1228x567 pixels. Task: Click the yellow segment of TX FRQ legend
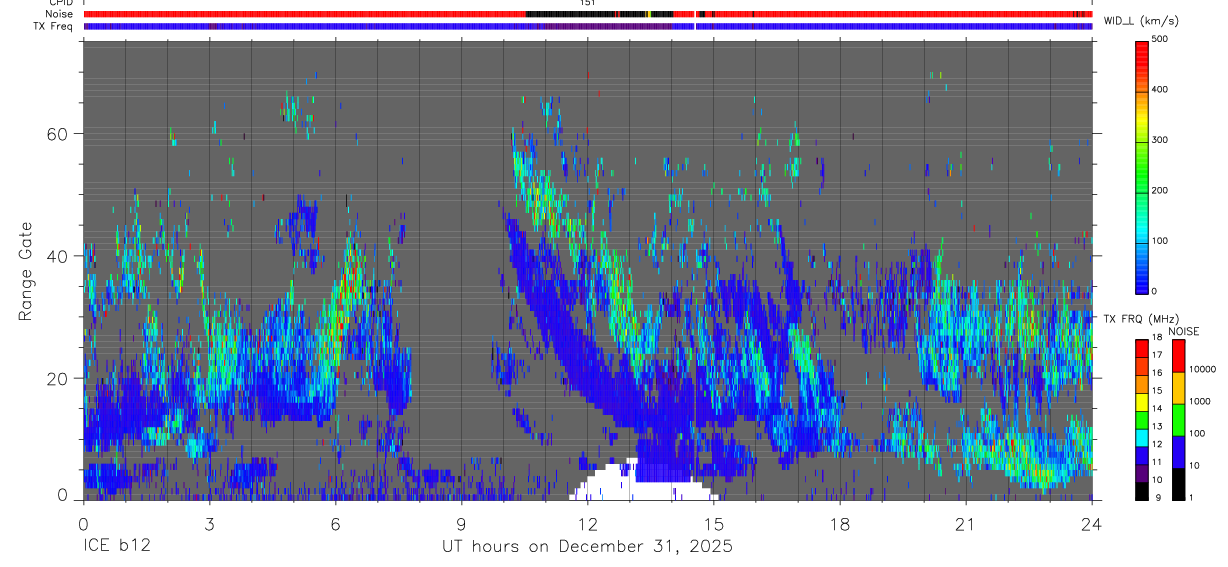point(1142,400)
